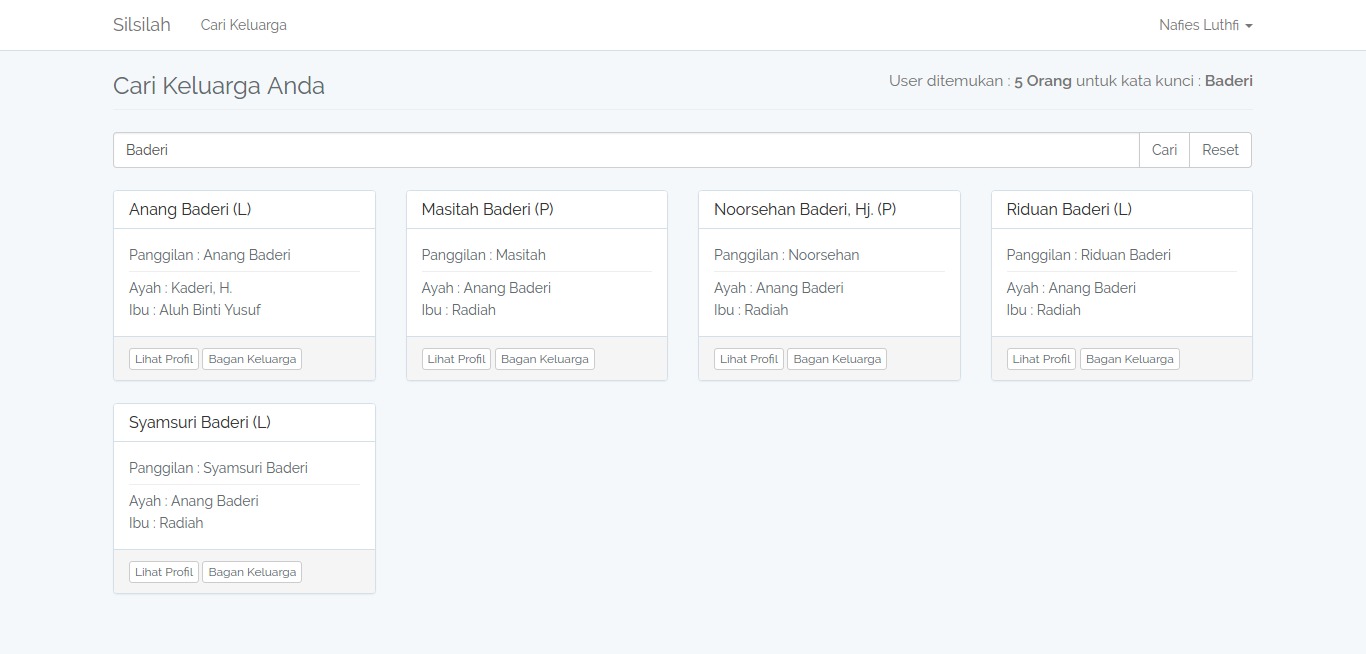Image resolution: width=1366 pixels, height=654 pixels.
Task: Select the Silsilah brand link
Action: [141, 24]
